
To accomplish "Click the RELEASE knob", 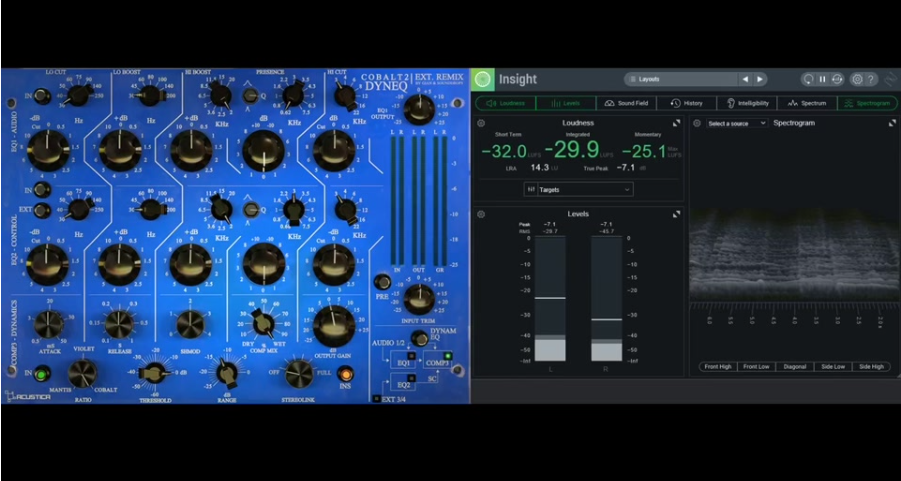I will (119, 325).
